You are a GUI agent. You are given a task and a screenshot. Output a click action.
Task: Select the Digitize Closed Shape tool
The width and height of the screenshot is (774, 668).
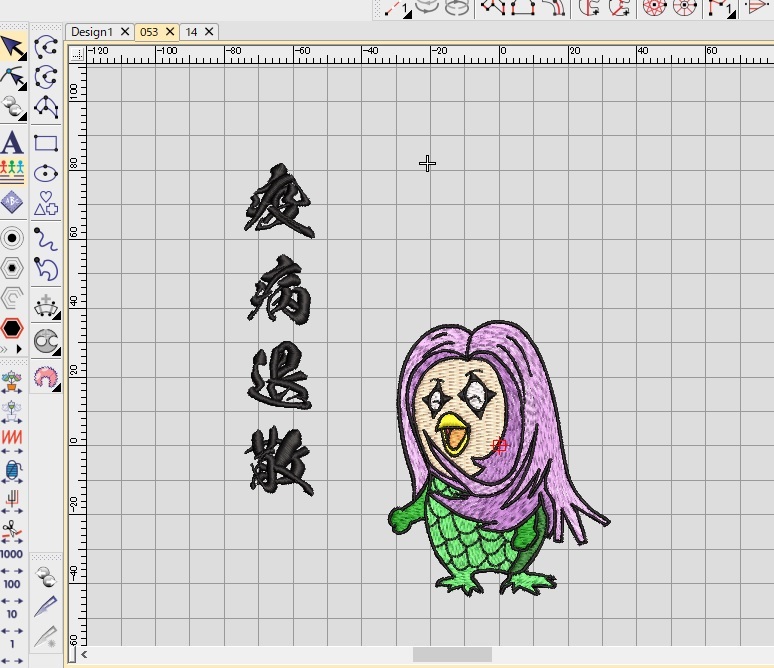(46, 78)
